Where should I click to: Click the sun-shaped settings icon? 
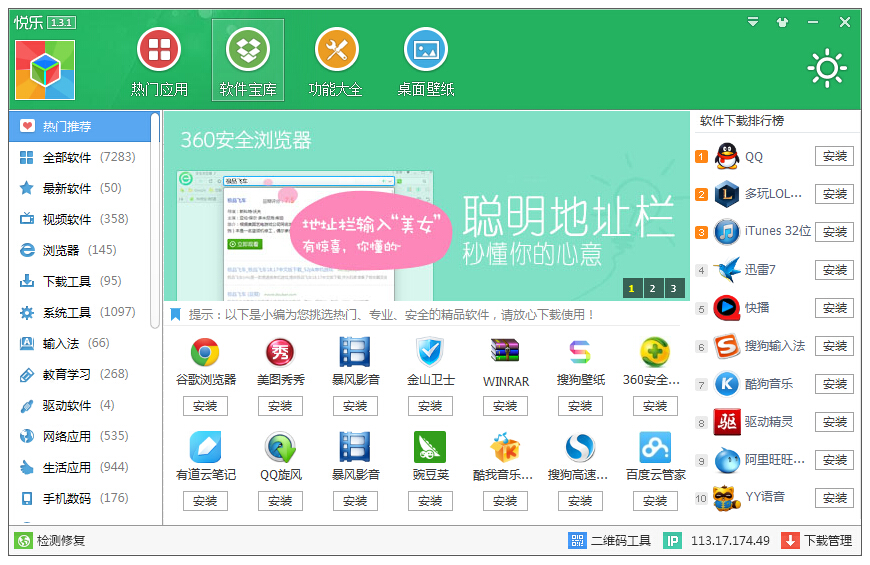pos(826,68)
